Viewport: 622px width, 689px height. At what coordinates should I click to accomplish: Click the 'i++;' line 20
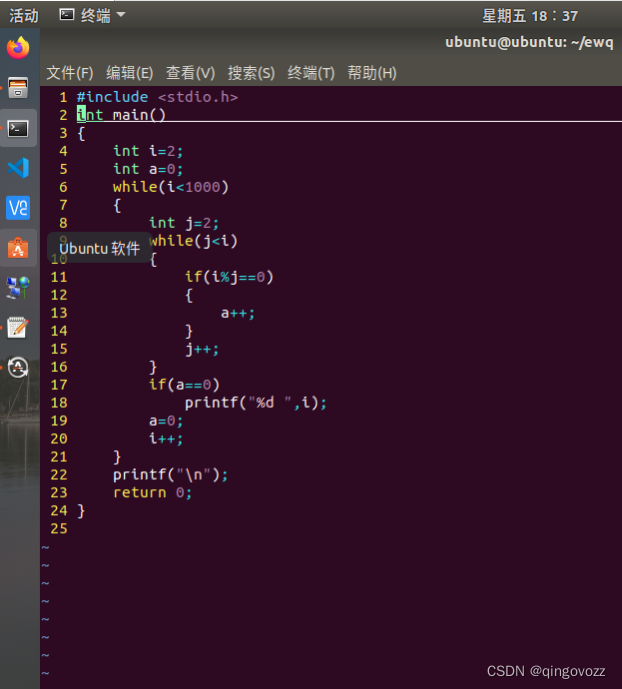click(166, 439)
